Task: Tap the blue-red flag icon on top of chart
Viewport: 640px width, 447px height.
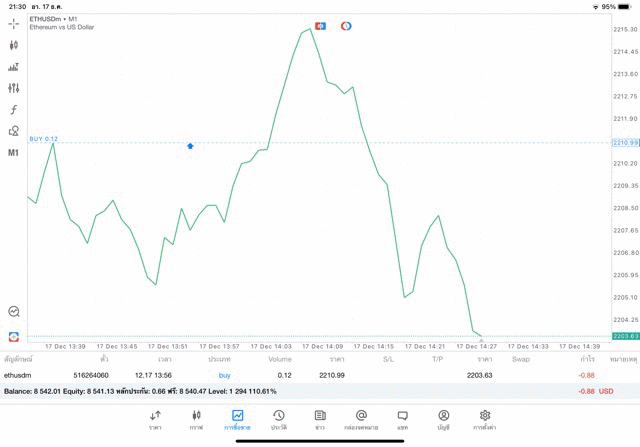Action: [320, 26]
